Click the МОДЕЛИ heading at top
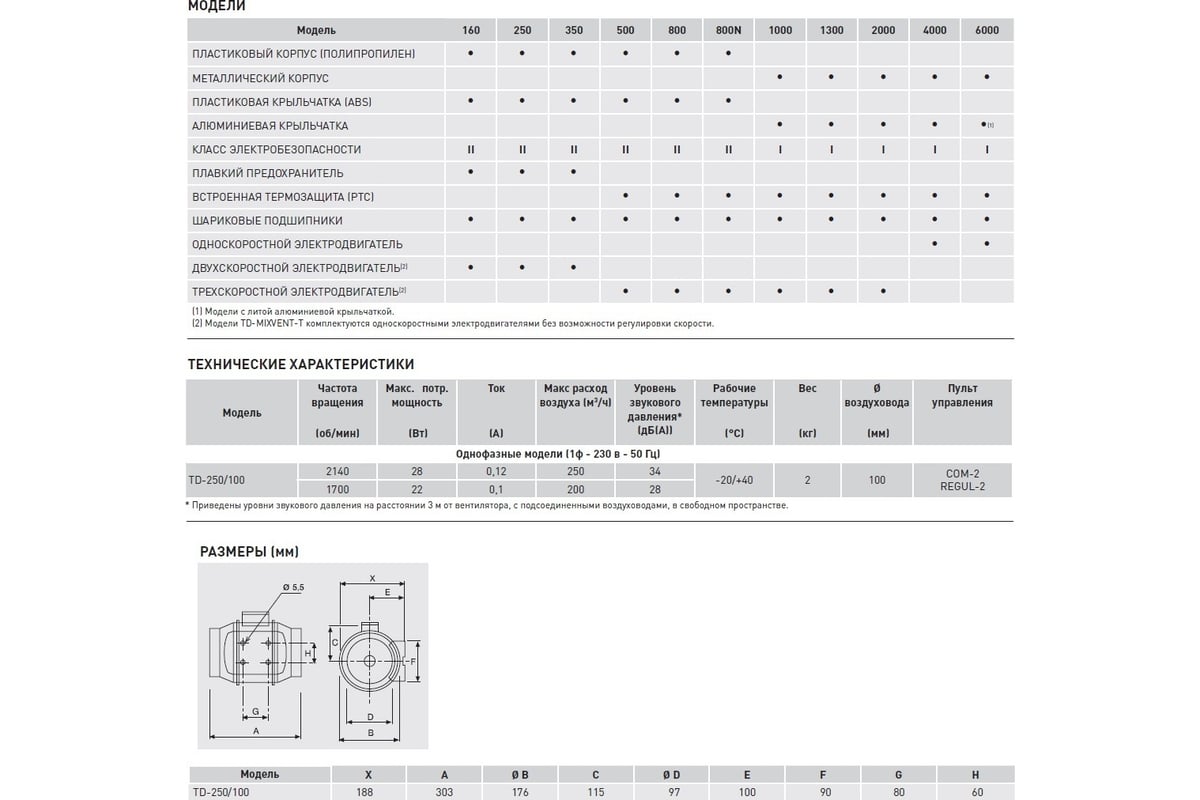Image resolution: width=1200 pixels, height=800 pixels. (x=217, y=6)
